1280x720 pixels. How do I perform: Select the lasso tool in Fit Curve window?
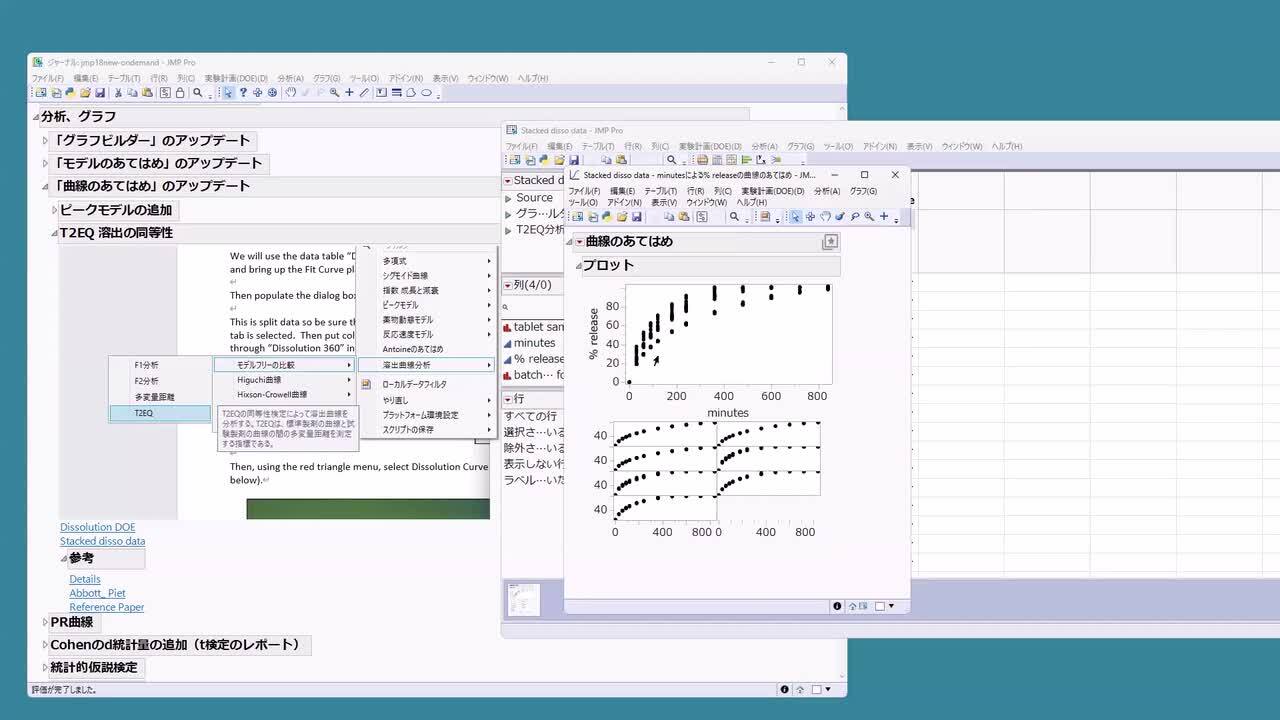pos(854,217)
